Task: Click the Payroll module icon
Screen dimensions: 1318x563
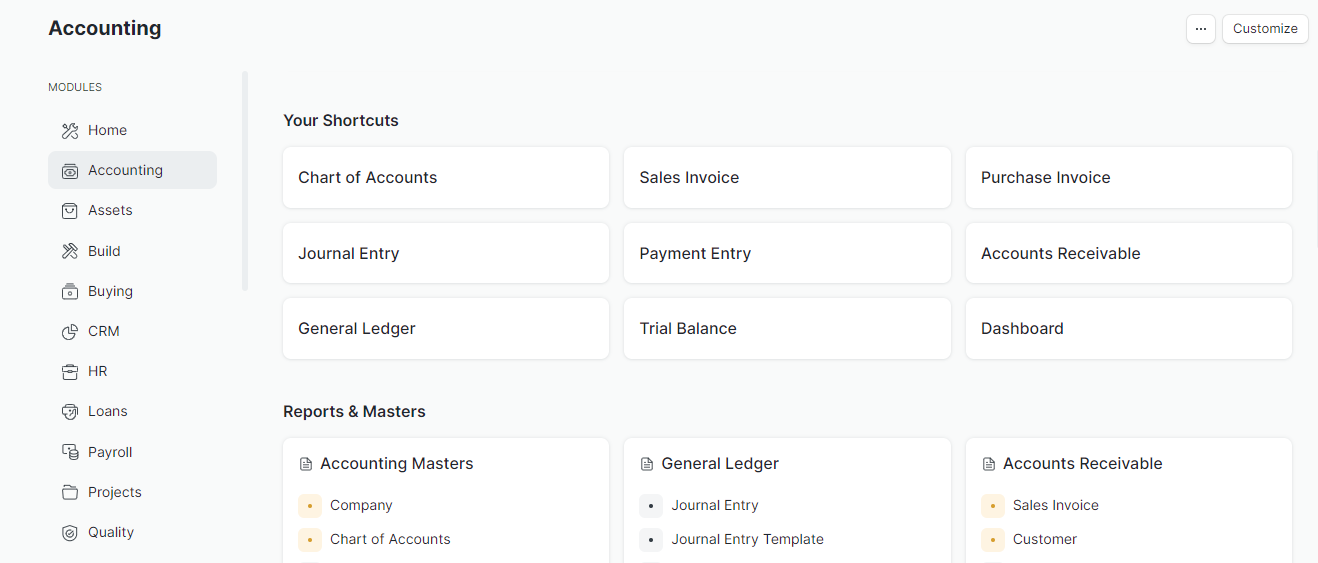Action: click(x=70, y=452)
